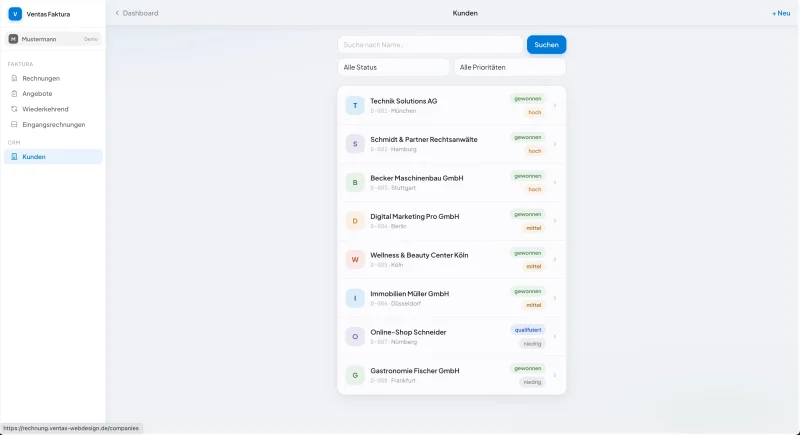The height and width of the screenshot is (435, 800).
Task: Expand Technik Solutions AG row chevron
Action: 555,106
